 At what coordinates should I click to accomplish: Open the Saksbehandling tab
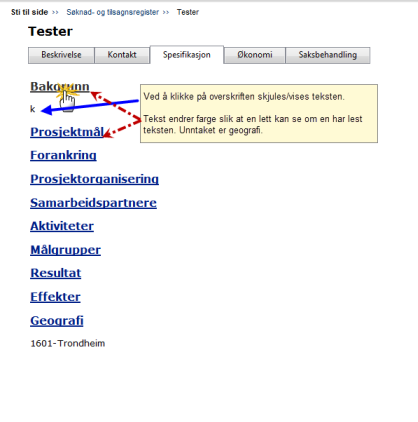[328, 55]
